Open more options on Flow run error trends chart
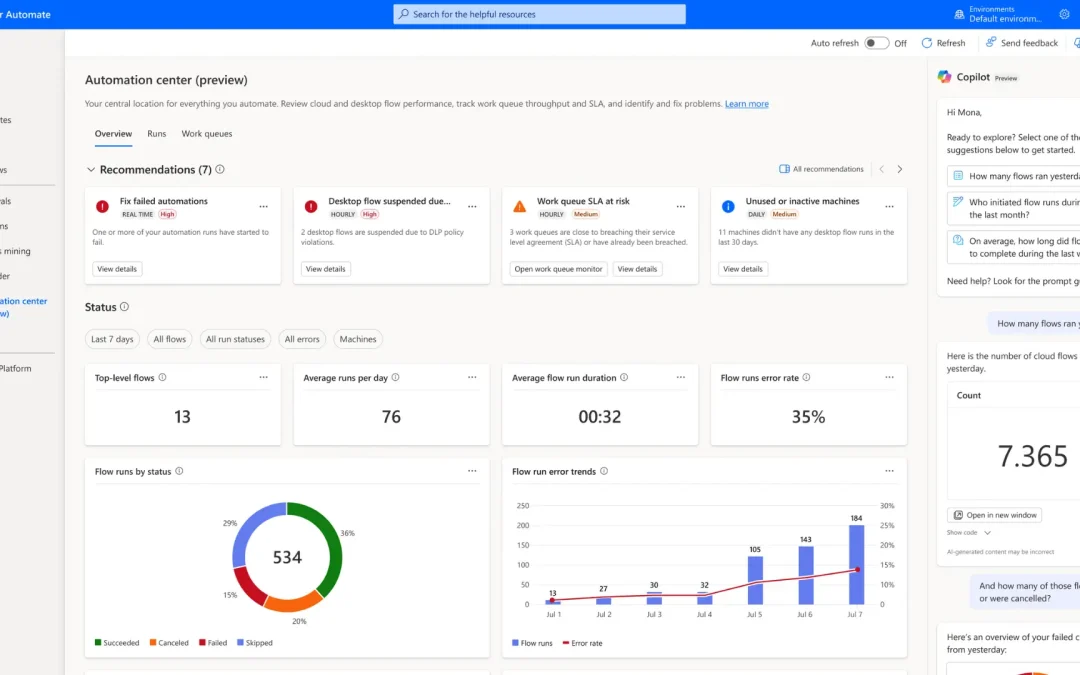Viewport: 1080px width, 675px height. 889,471
